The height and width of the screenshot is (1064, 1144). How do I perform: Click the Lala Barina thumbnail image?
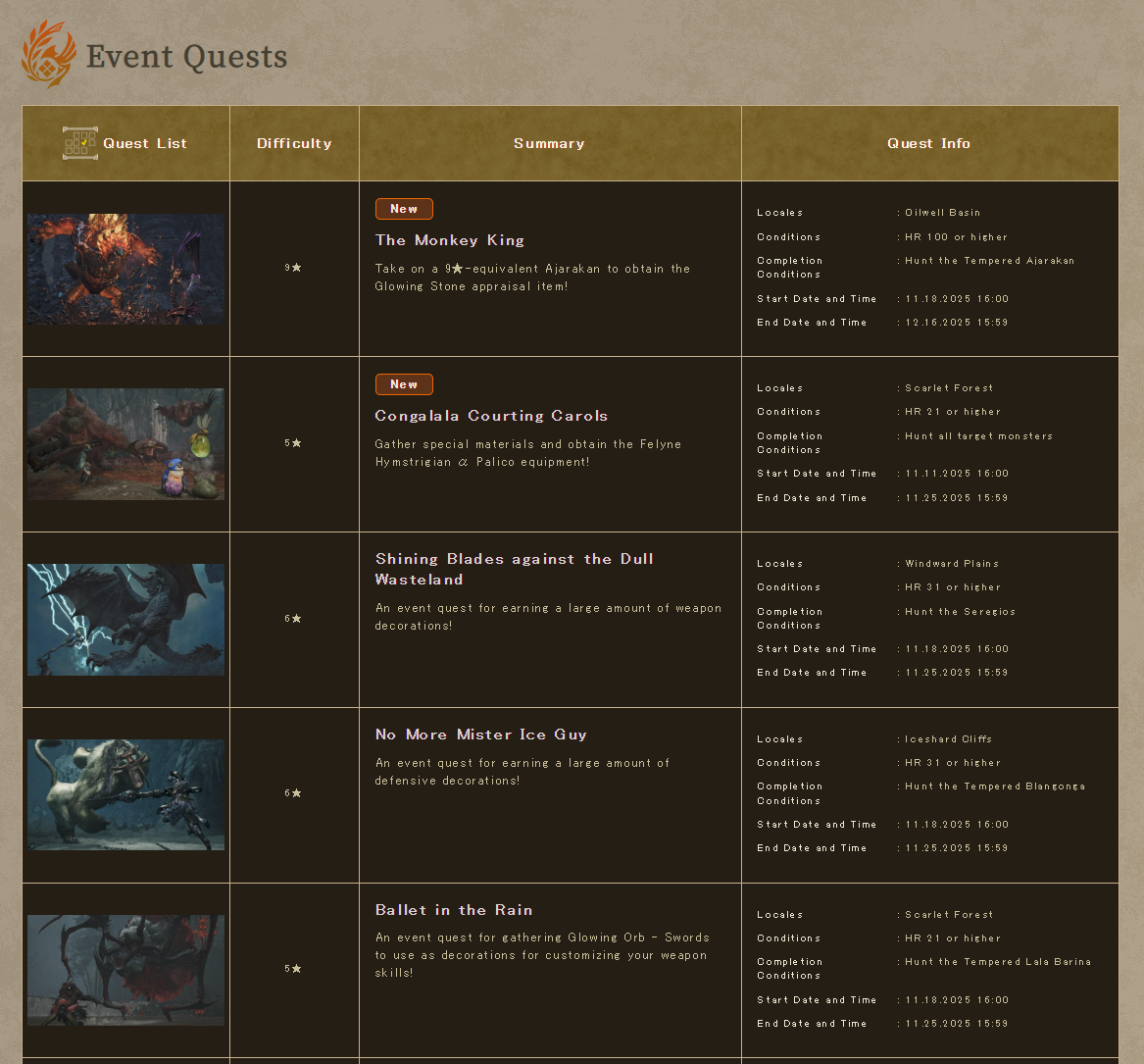point(125,969)
